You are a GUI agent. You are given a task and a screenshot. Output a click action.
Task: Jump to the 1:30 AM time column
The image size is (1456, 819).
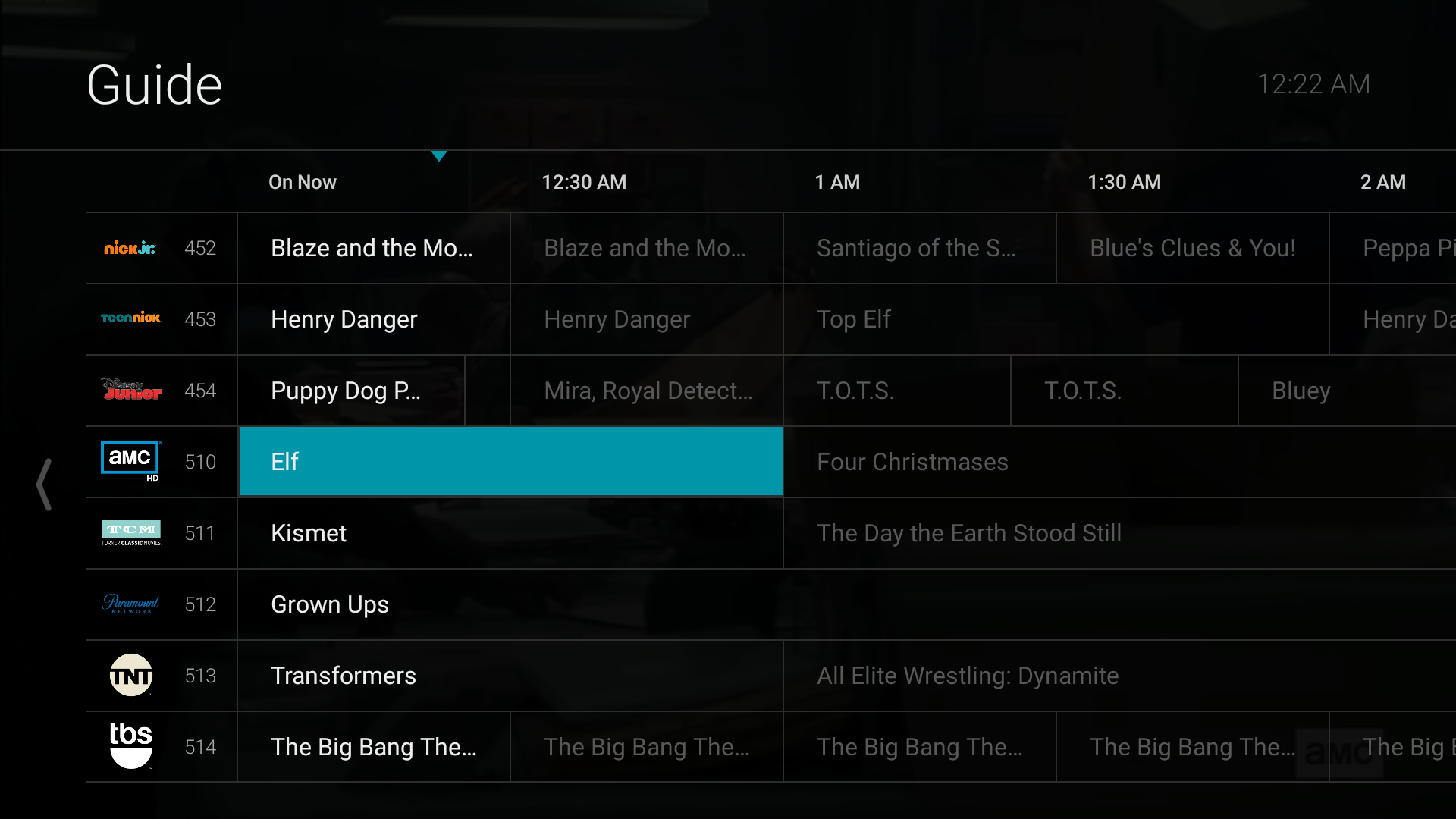[x=1124, y=182]
